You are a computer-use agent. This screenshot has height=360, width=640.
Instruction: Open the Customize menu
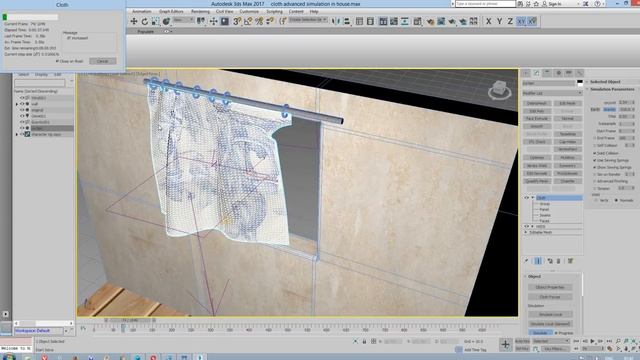pyautogui.click(x=249, y=11)
